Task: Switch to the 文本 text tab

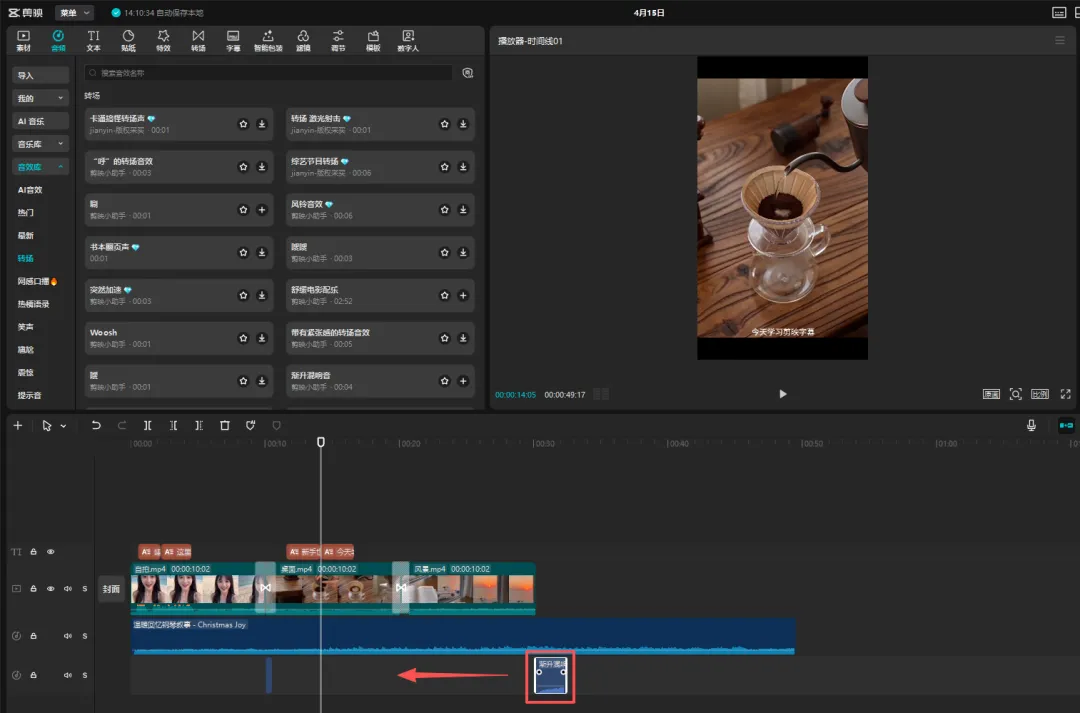Action: tap(93, 40)
